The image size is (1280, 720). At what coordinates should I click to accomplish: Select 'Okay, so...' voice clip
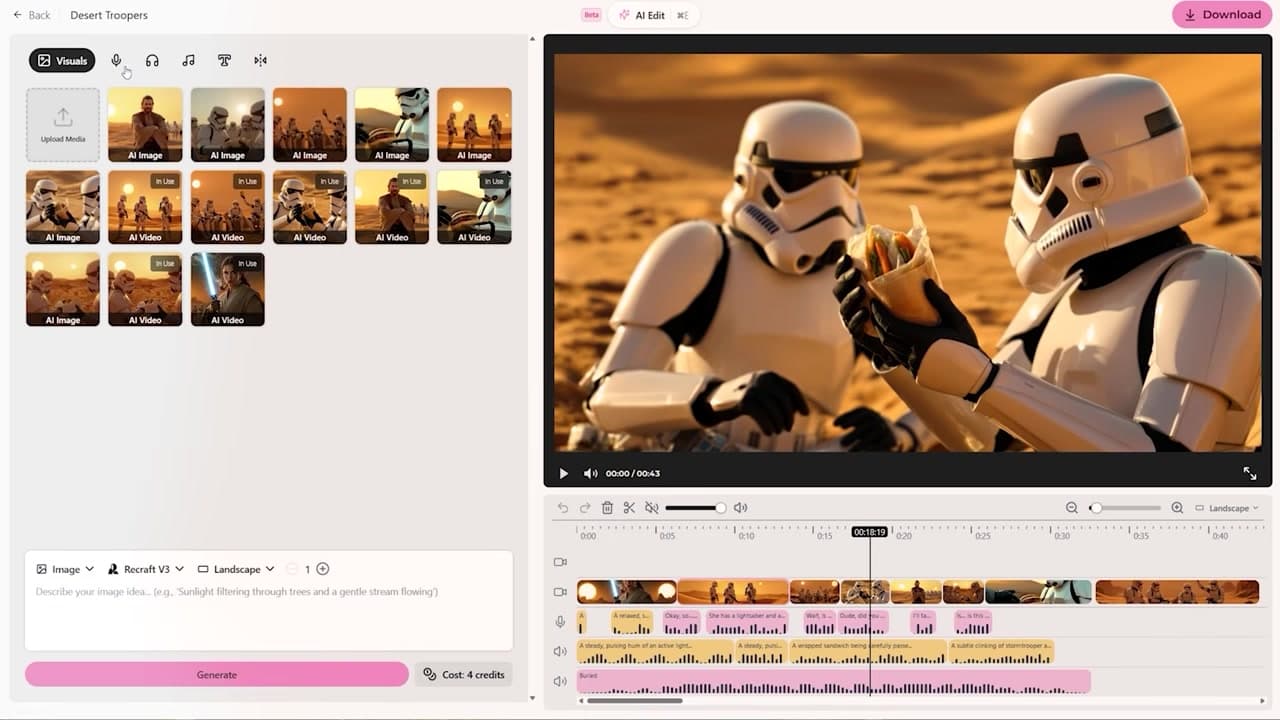pos(682,622)
